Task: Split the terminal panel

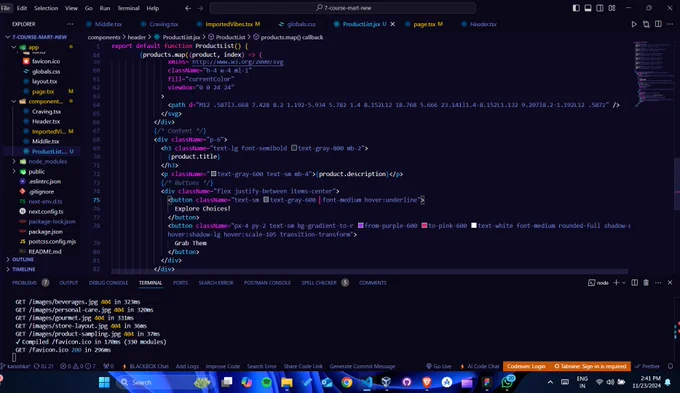Action: click(634, 282)
